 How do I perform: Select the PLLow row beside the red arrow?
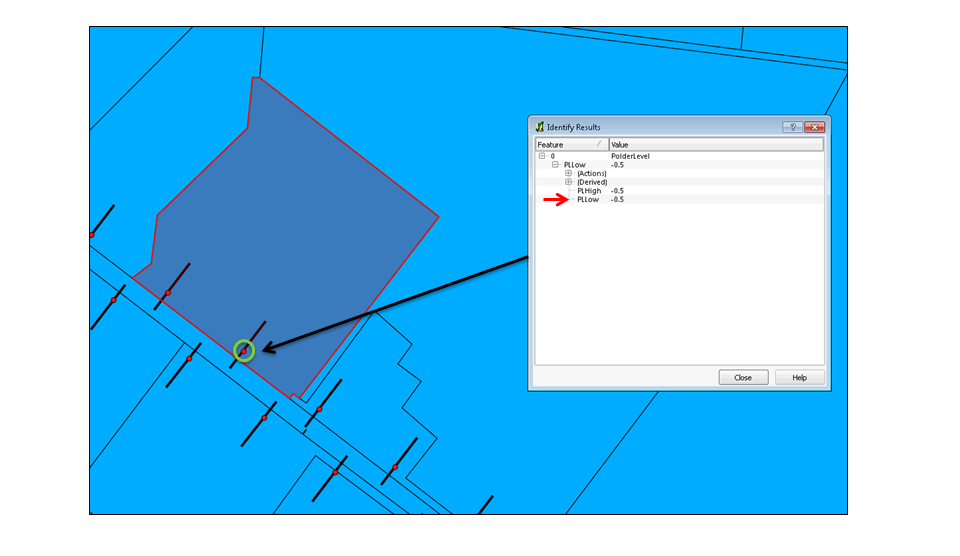pyautogui.click(x=588, y=200)
